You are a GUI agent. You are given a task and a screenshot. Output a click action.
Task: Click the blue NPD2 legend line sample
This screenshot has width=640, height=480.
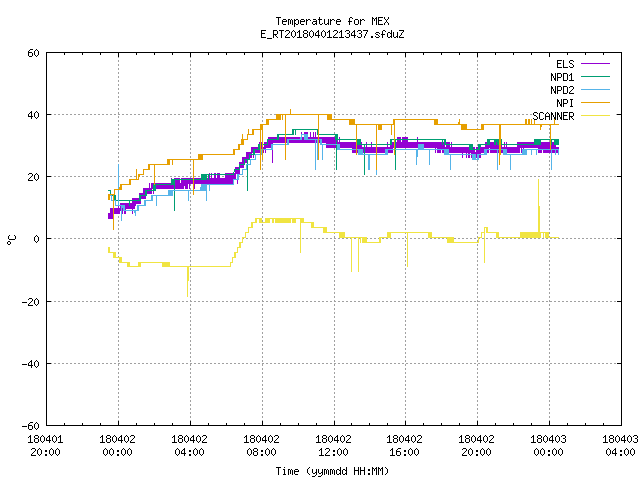[x=595, y=89]
